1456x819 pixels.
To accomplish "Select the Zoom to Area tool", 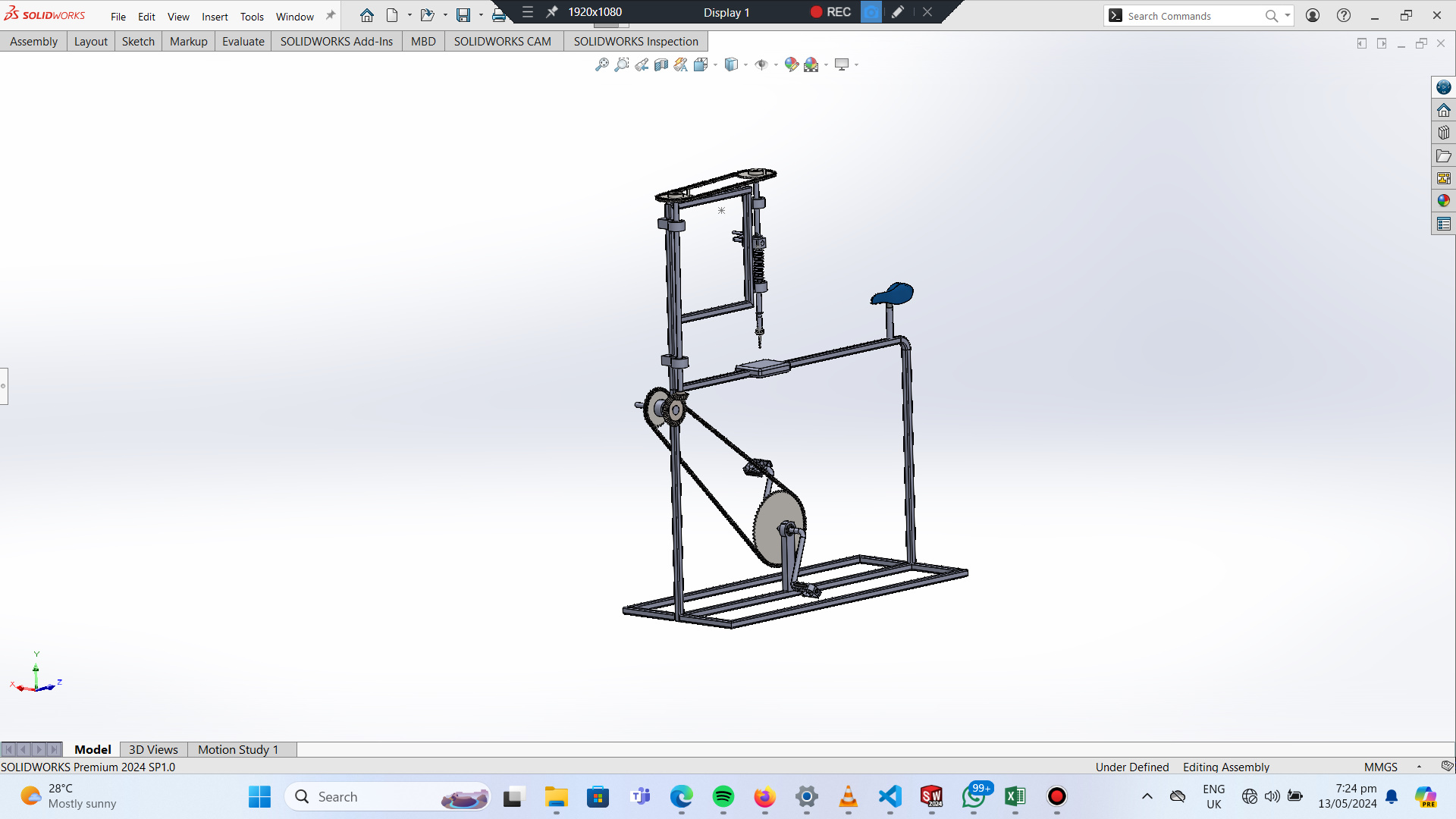I will pos(622,64).
